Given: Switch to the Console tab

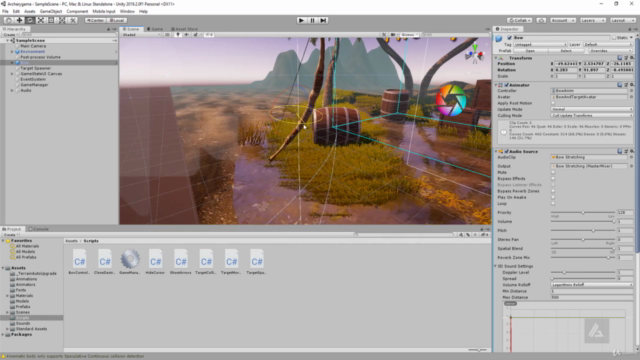Looking at the screenshot, I should click(x=39, y=229).
